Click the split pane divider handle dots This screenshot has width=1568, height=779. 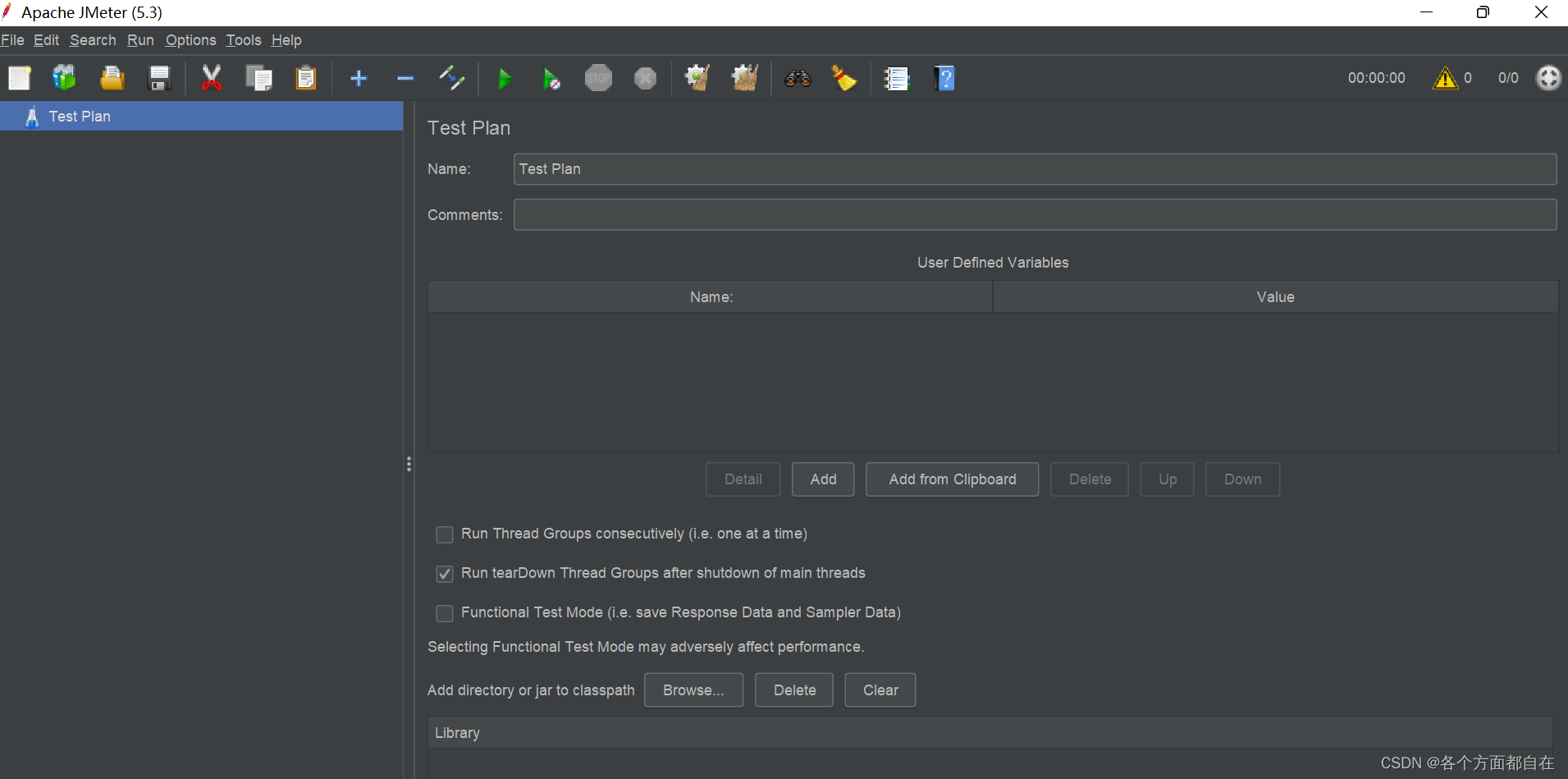tap(409, 465)
